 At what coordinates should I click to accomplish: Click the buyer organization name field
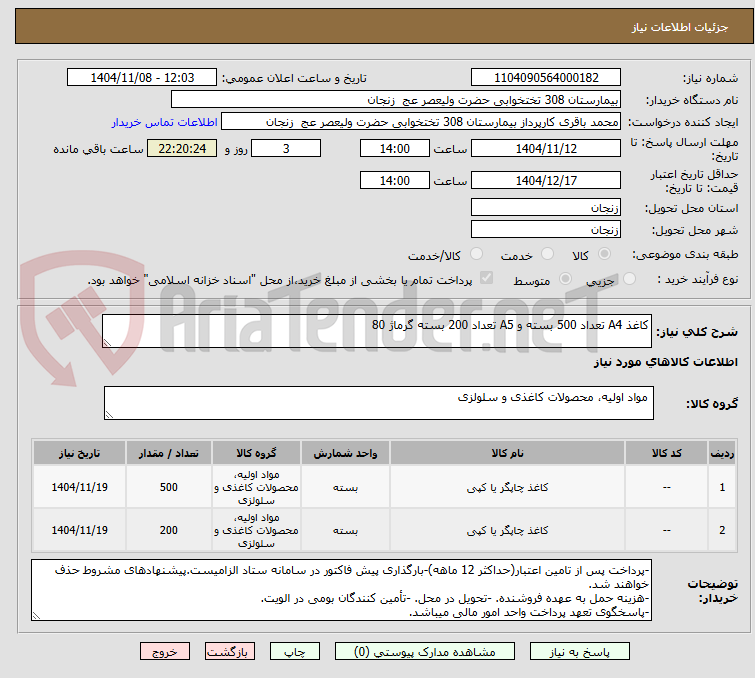[x=395, y=100]
